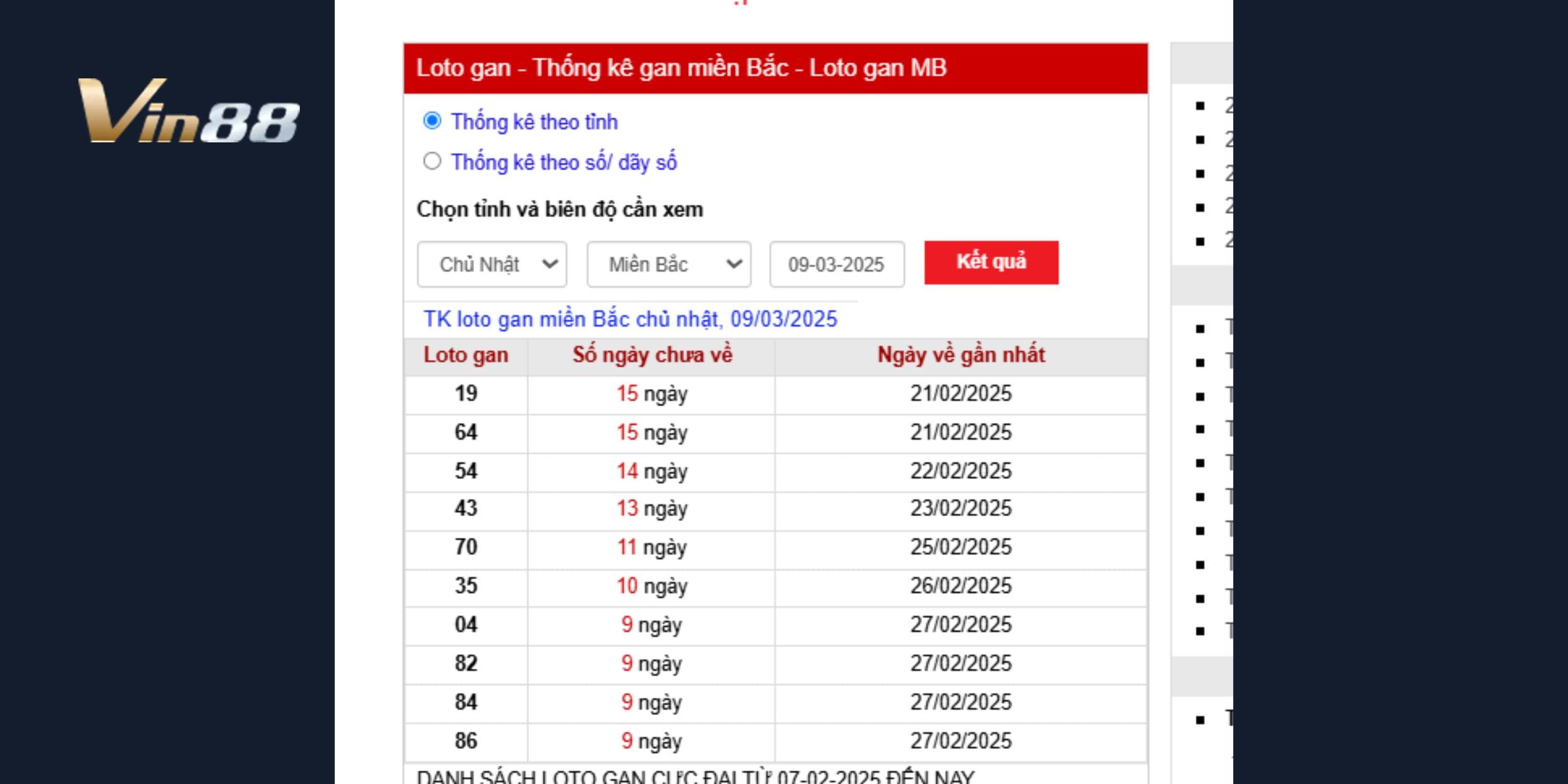
Task: Click 'Thống kê theo tỉnh' label text
Action: pyautogui.click(x=534, y=121)
